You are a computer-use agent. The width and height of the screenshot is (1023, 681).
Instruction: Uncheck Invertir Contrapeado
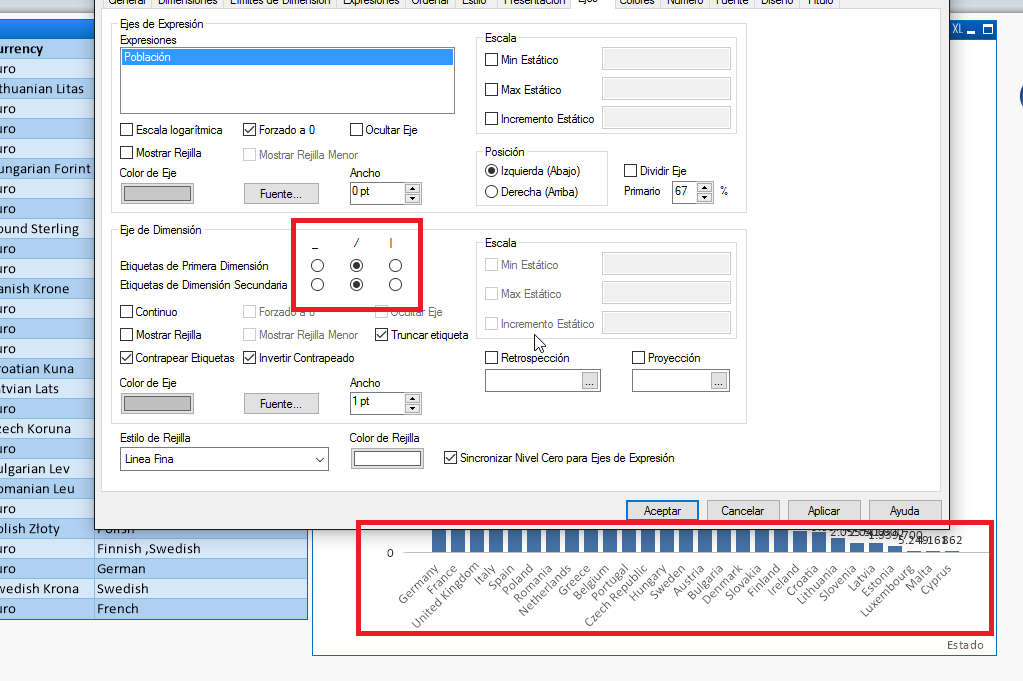tap(249, 357)
